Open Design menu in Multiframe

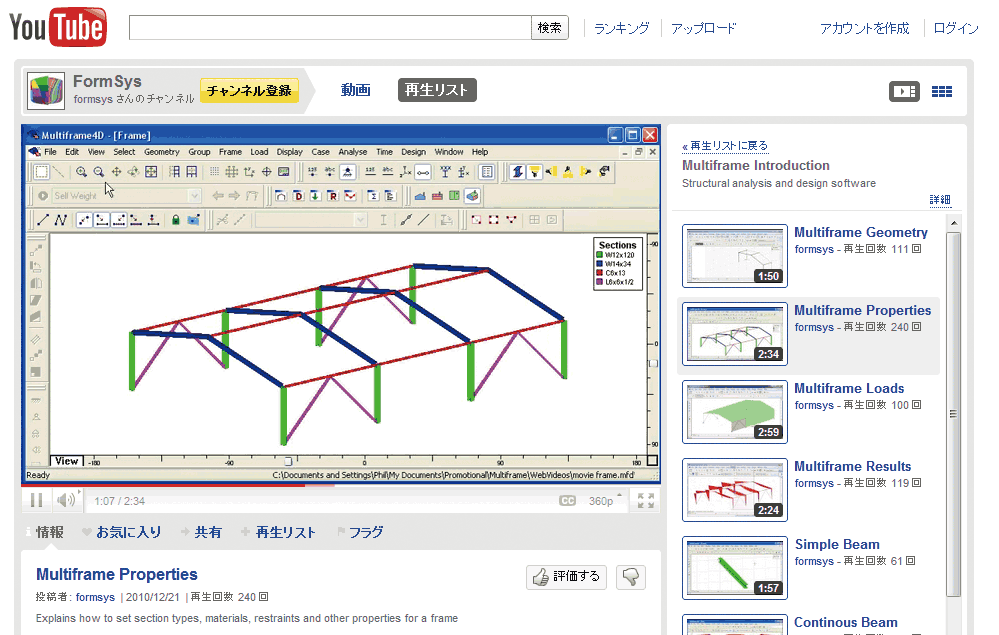[x=413, y=152]
